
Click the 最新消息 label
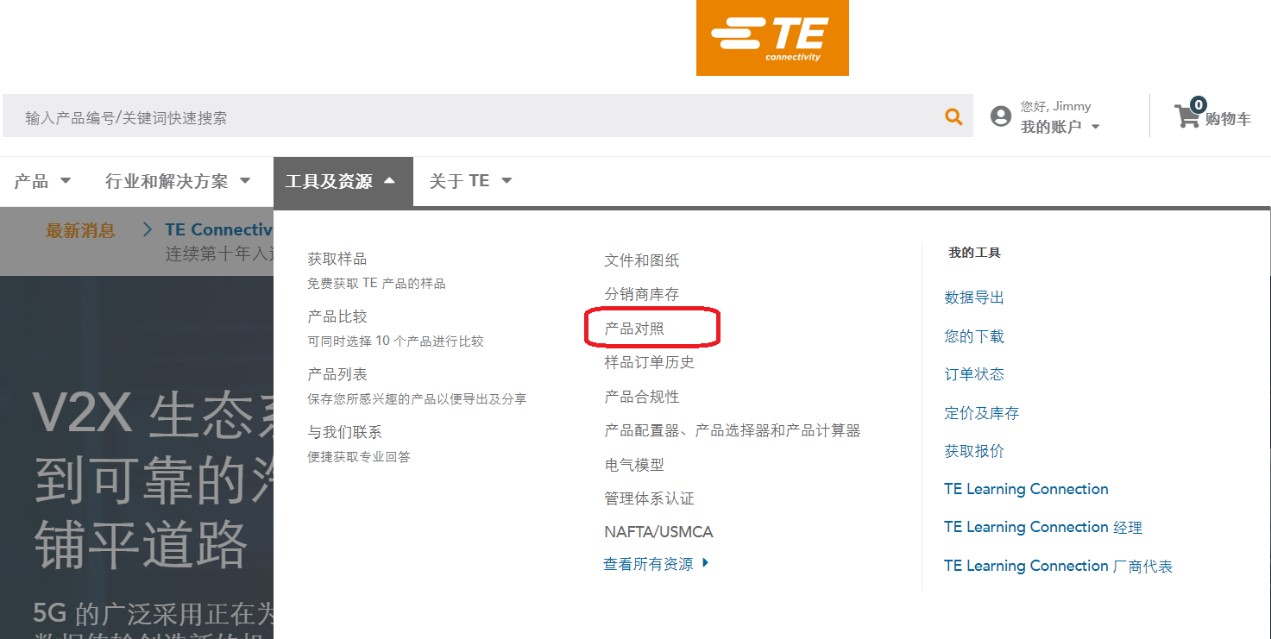[x=80, y=231]
